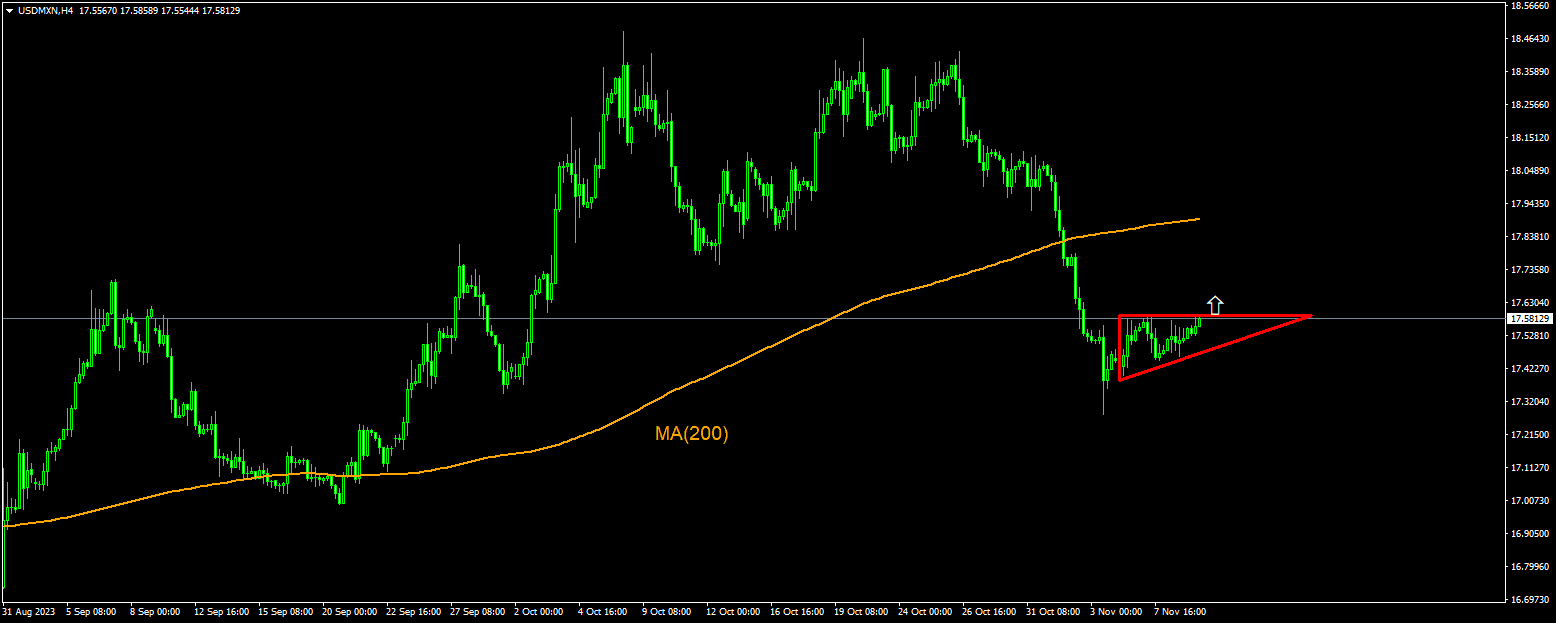Click the MA(200) text label

pyautogui.click(x=692, y=432)
